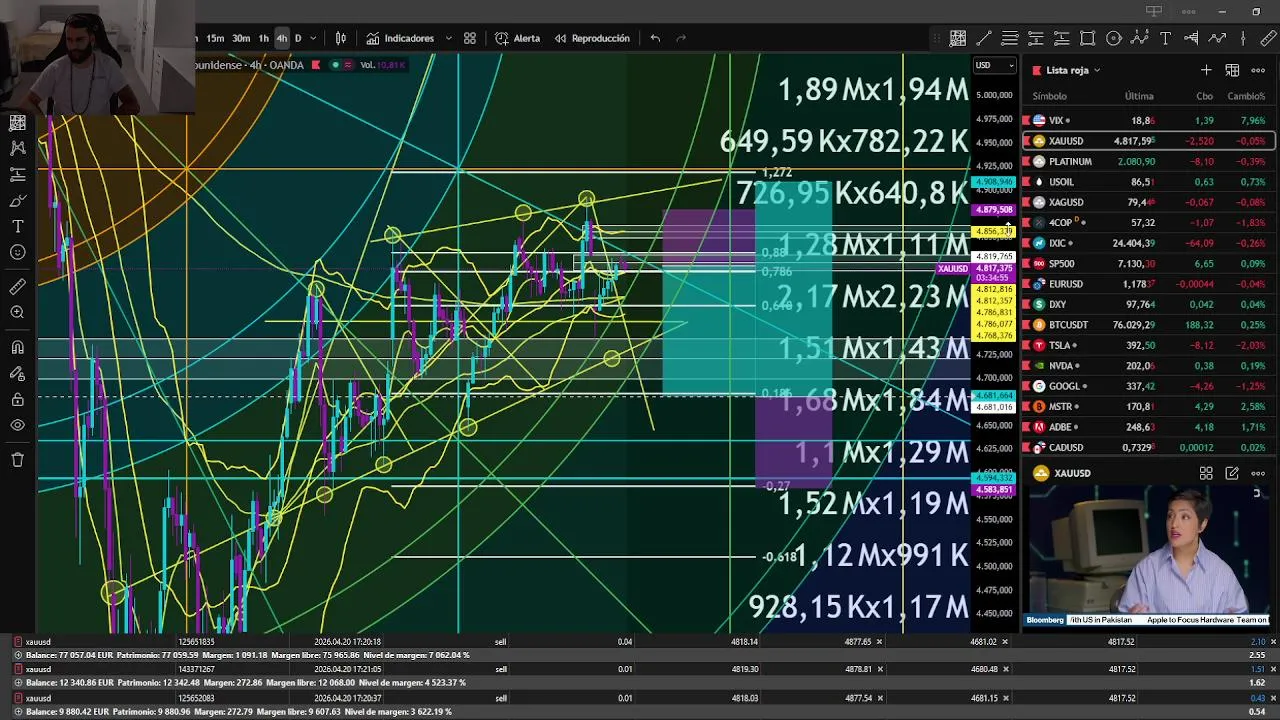Open the Indicadores panel
1280x720 pixels.
400,38
